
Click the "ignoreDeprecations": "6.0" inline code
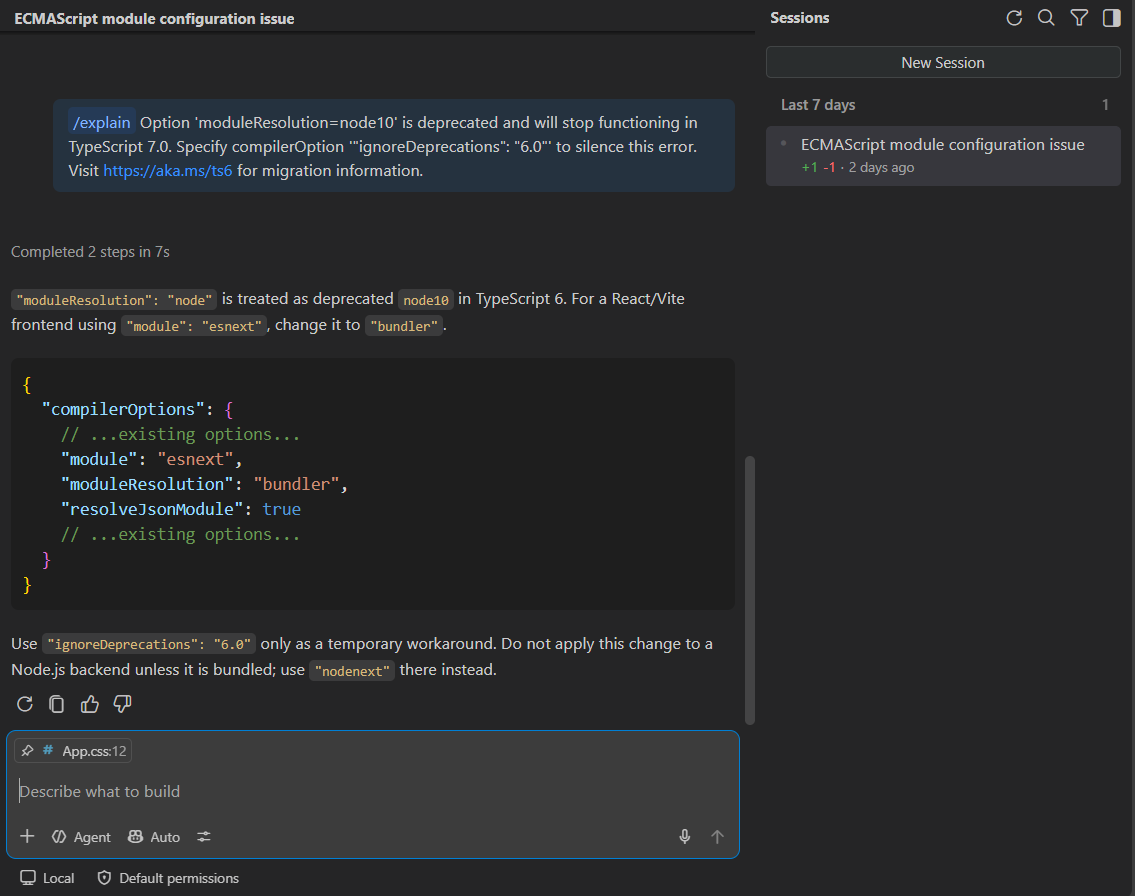tap(149, 644)
